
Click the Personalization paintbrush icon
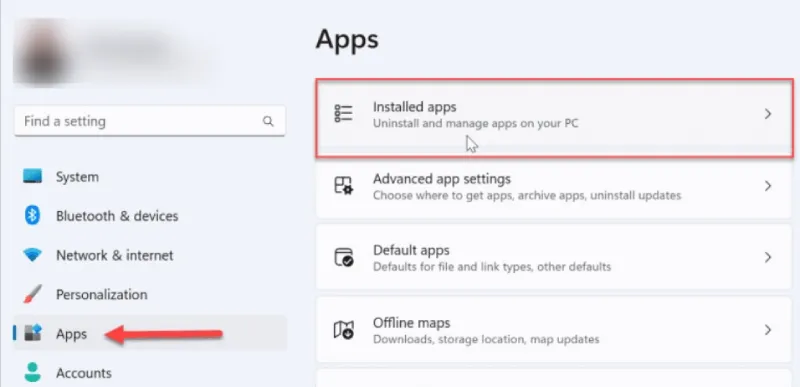coord(33,294)
